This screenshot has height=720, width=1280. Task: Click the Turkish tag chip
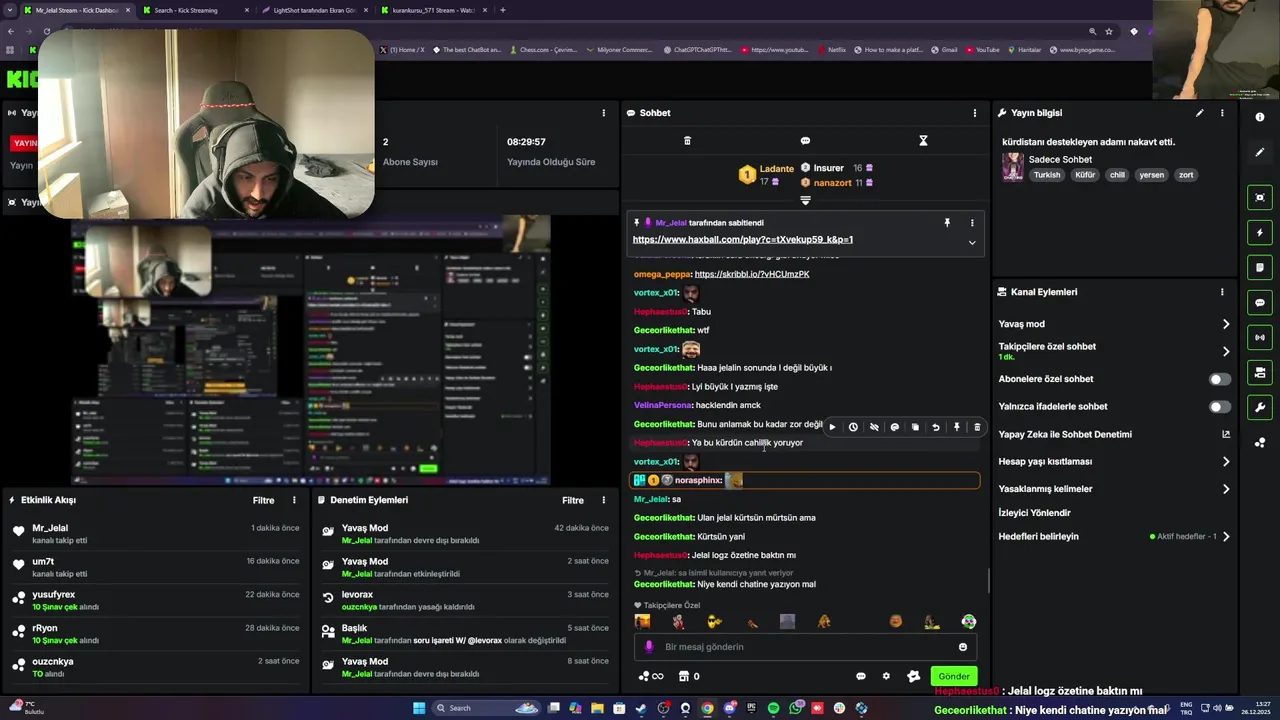point(1047,175)
